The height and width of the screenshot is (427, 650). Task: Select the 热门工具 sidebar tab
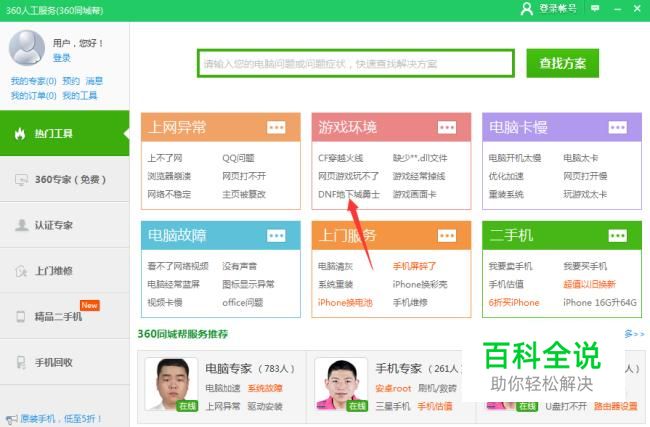tap(65, 133)
